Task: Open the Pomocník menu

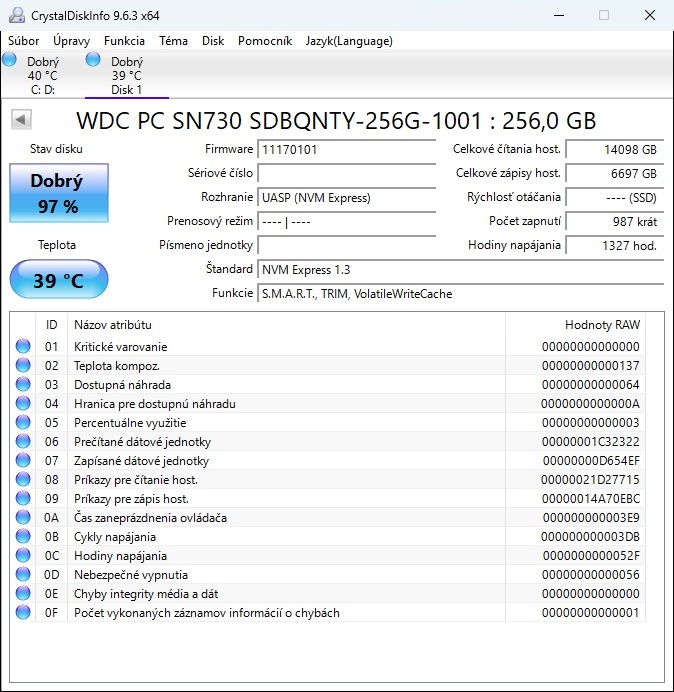Action: tap(265, 41)
